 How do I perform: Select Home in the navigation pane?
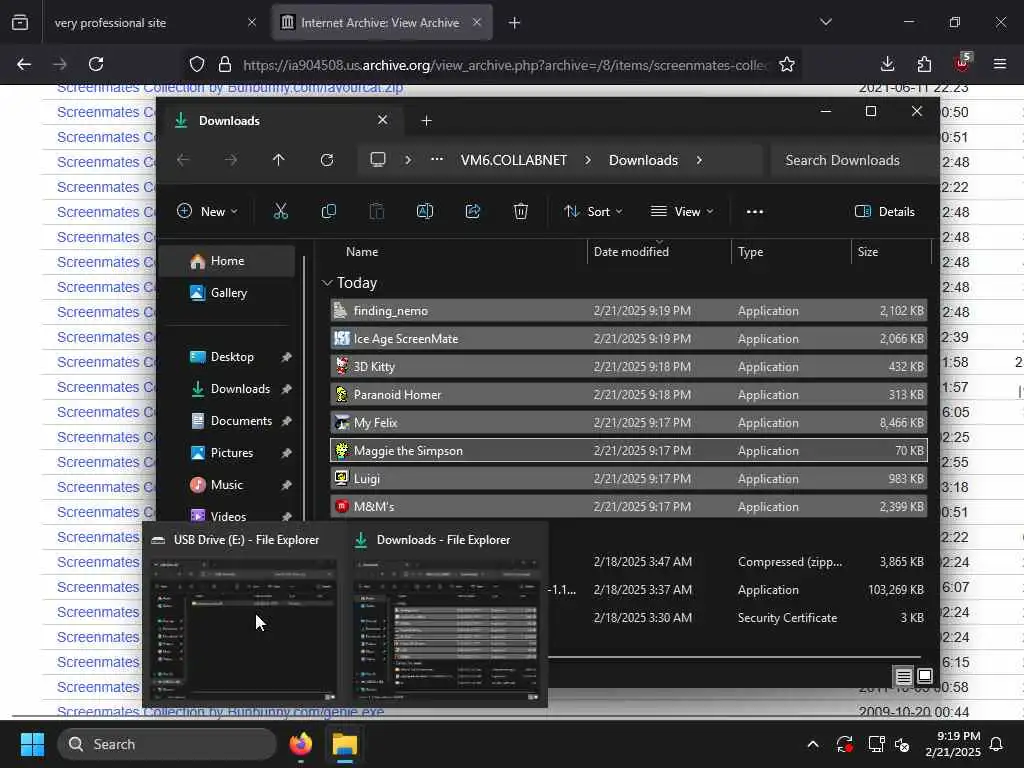click(226, 261)
